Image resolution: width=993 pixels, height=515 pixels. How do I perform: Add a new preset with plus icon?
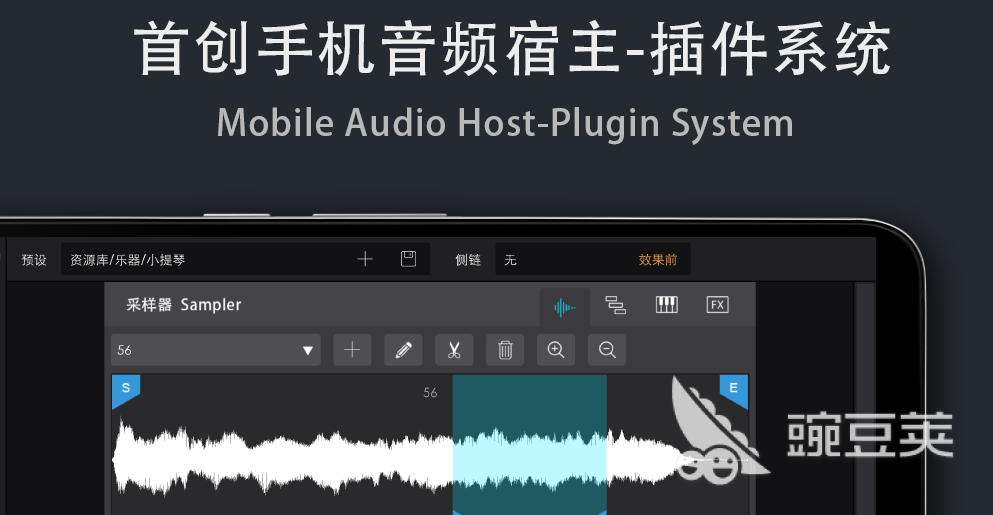(x=365, y=260)
